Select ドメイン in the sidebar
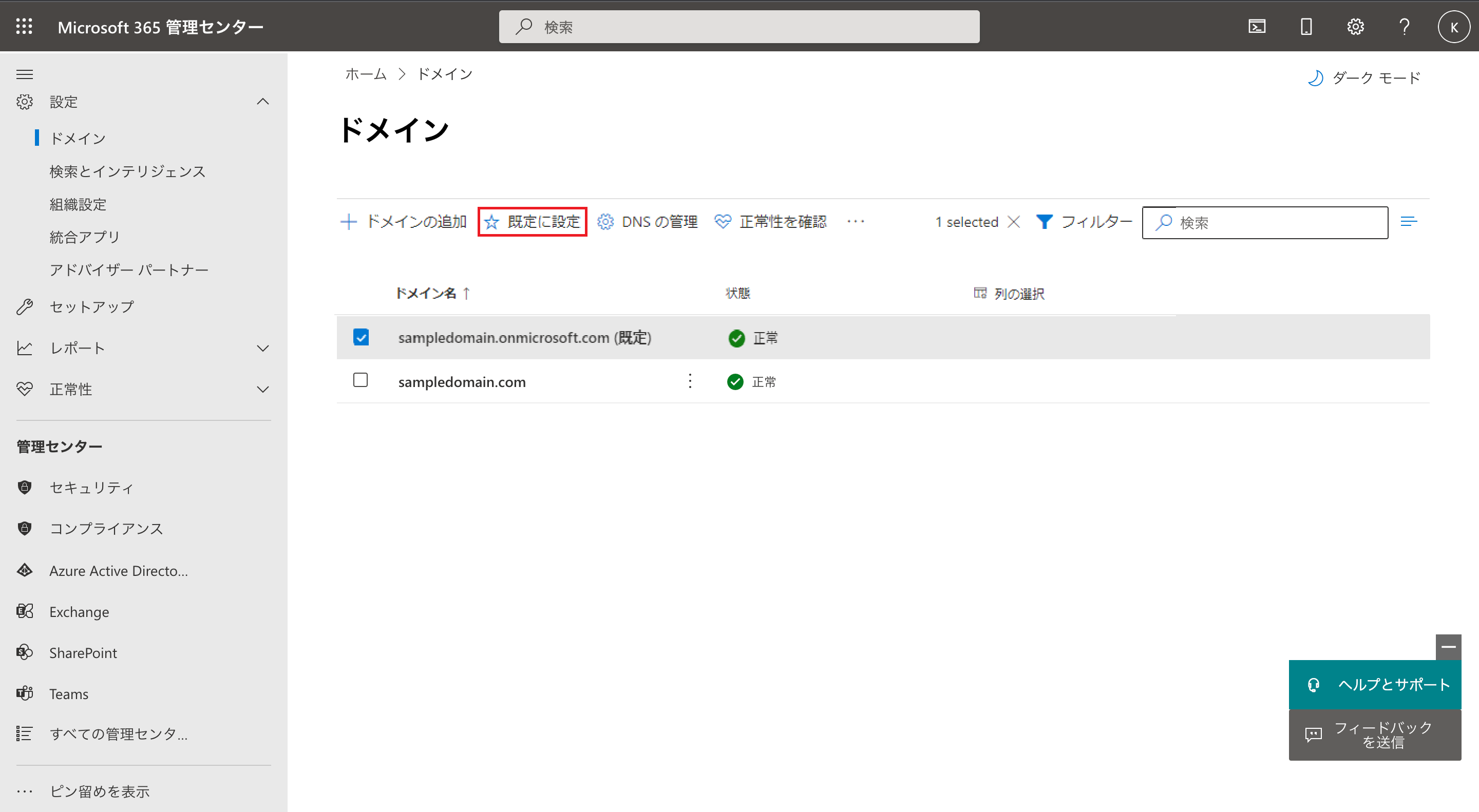1479x812 pixels. point(78,138)
